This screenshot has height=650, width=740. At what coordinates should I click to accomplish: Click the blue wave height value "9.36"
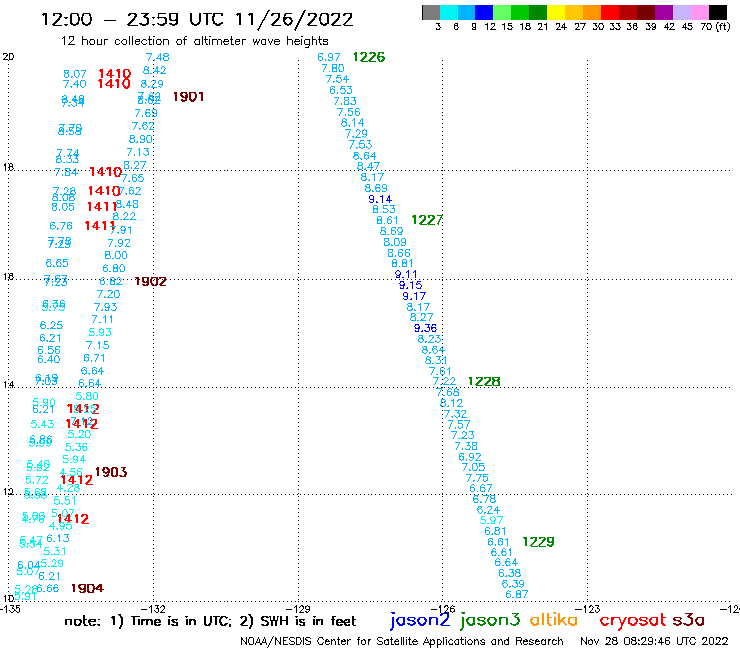click(426, 328)
